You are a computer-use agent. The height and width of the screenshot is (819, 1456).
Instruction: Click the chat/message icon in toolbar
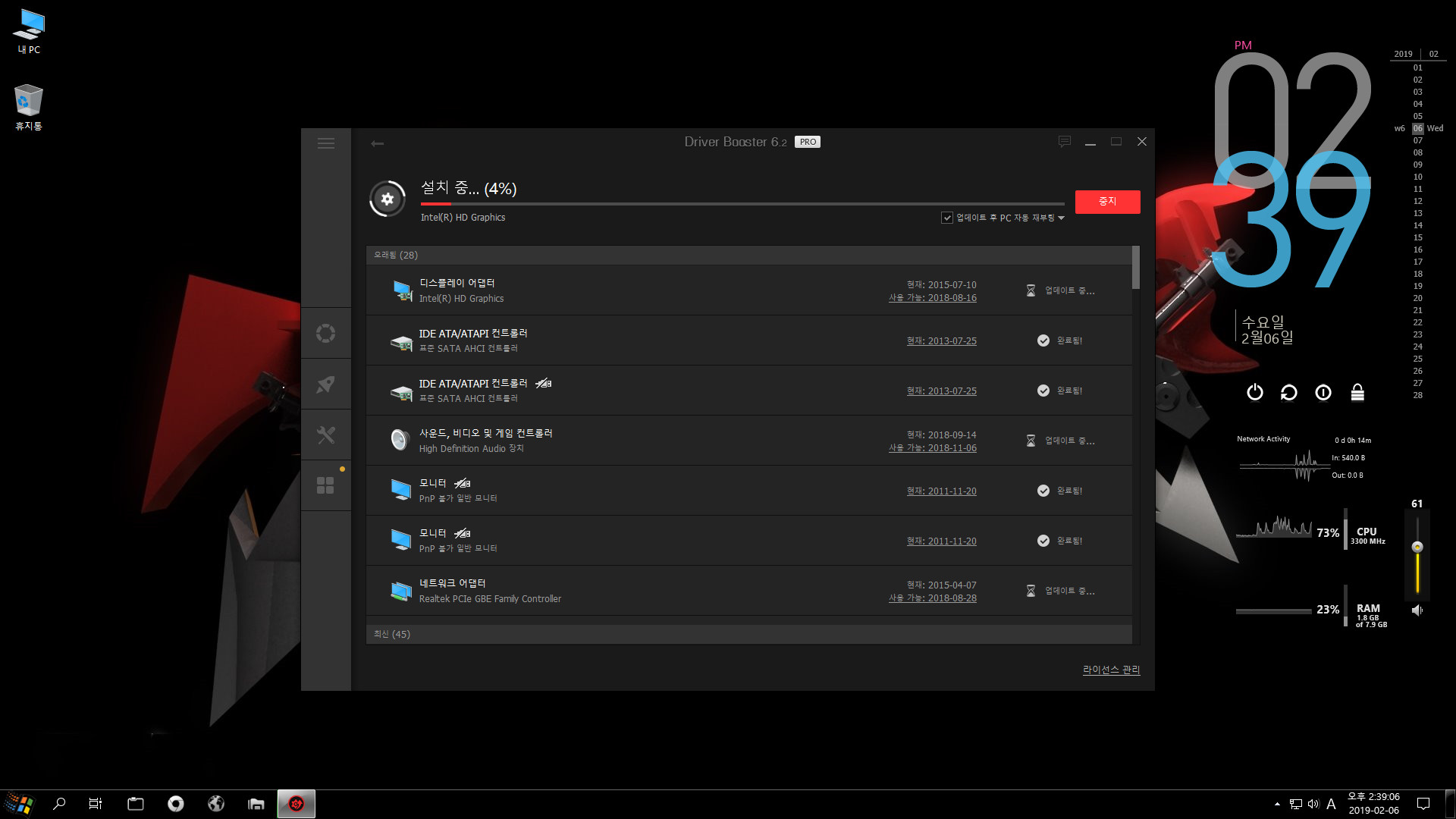click(1064, 141)
